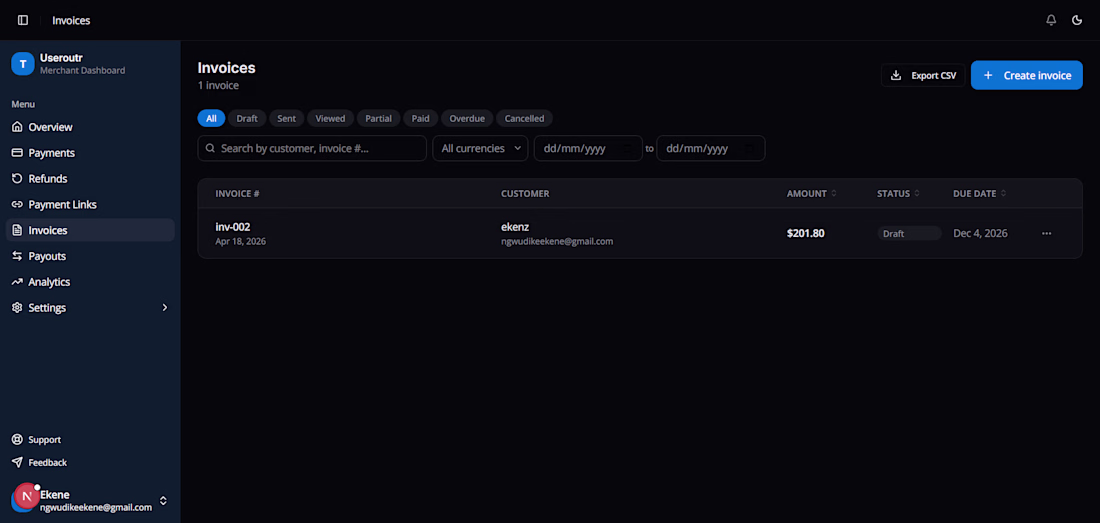Viewport: 1100px width, 523px height.
Task: Select Invoices in the sidebar
Action: pyautogui.click(x=90, y=230)
